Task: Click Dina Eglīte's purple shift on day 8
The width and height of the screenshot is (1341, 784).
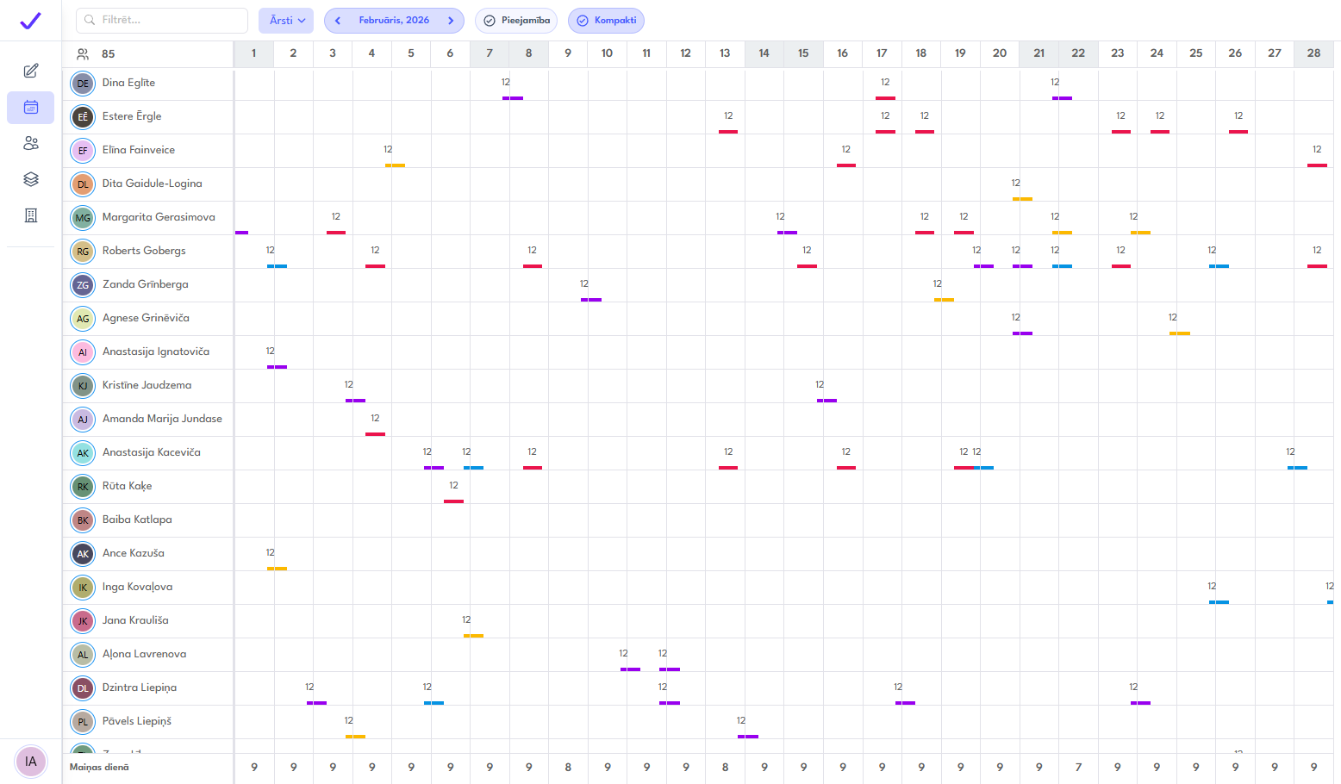Action: (x=513, y=98)
